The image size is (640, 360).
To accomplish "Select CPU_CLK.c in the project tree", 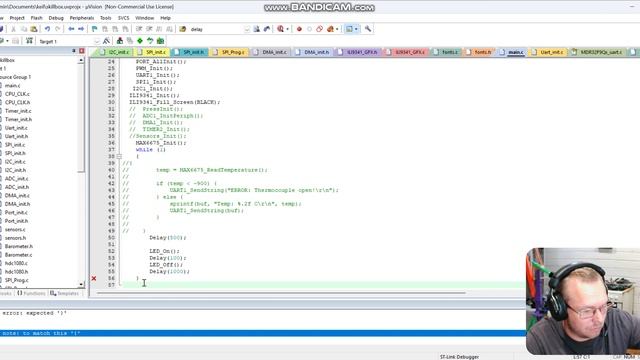I will coord(17,94).
